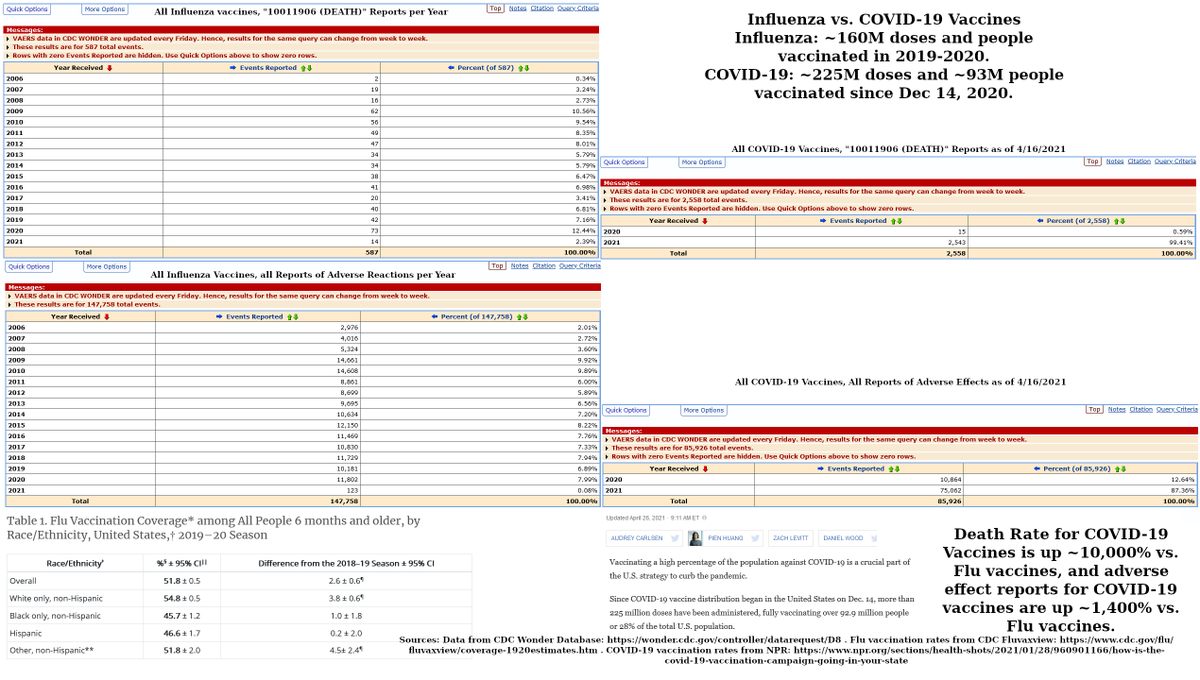Select the 14,661 cell in influenza adverse table
The height and width of the screenshot is (680, 1200).
click(x=260, y=358)
